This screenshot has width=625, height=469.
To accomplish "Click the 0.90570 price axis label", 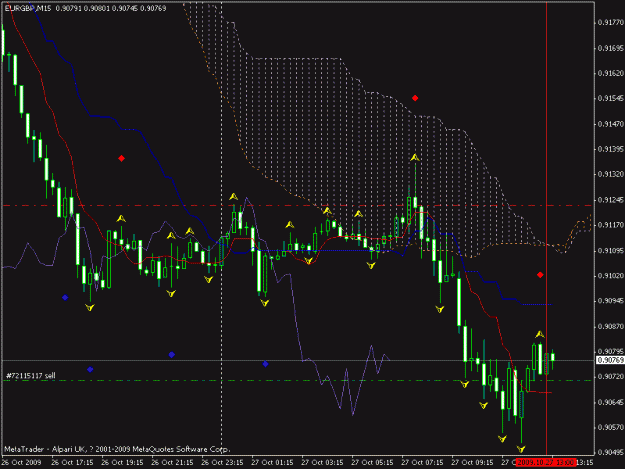I will (611, 427).
